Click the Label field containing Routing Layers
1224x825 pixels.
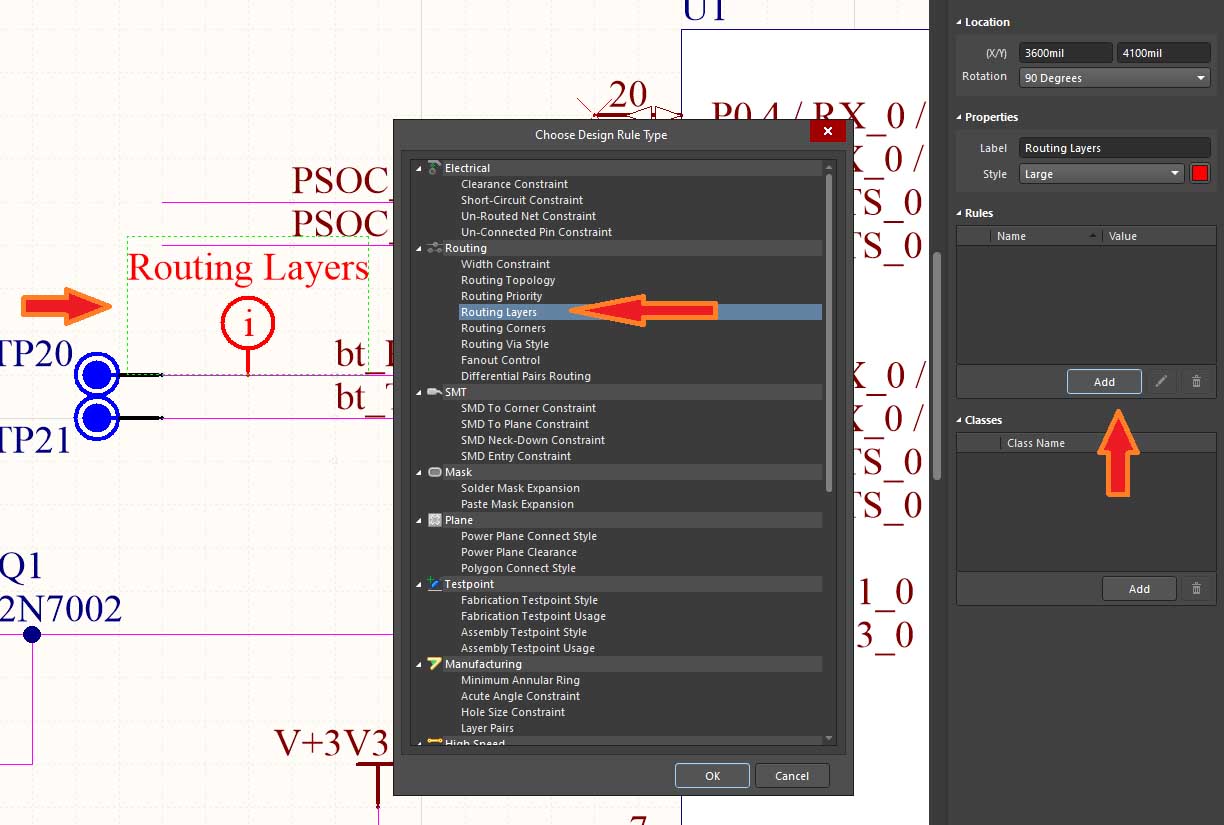[x=1114, y=148]
